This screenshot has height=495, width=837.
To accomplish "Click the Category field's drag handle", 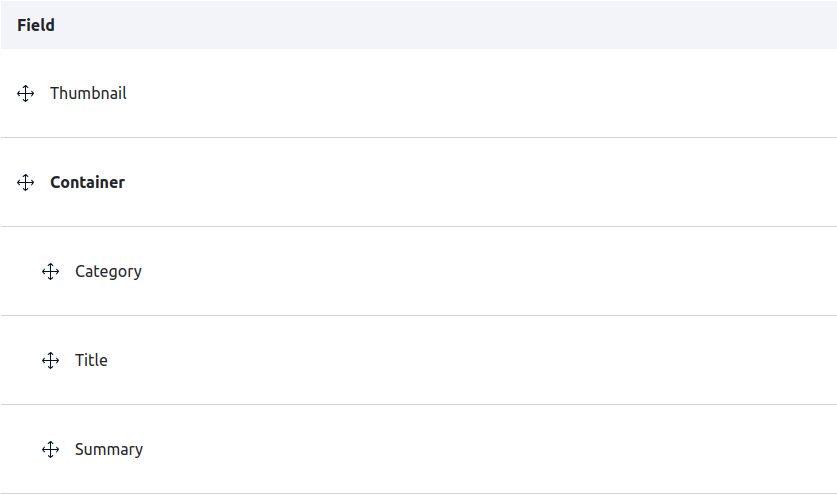I will 51,272.
